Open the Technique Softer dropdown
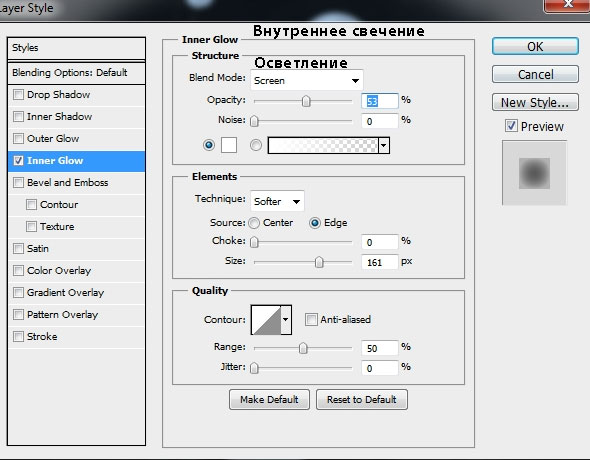 [277, 201]
